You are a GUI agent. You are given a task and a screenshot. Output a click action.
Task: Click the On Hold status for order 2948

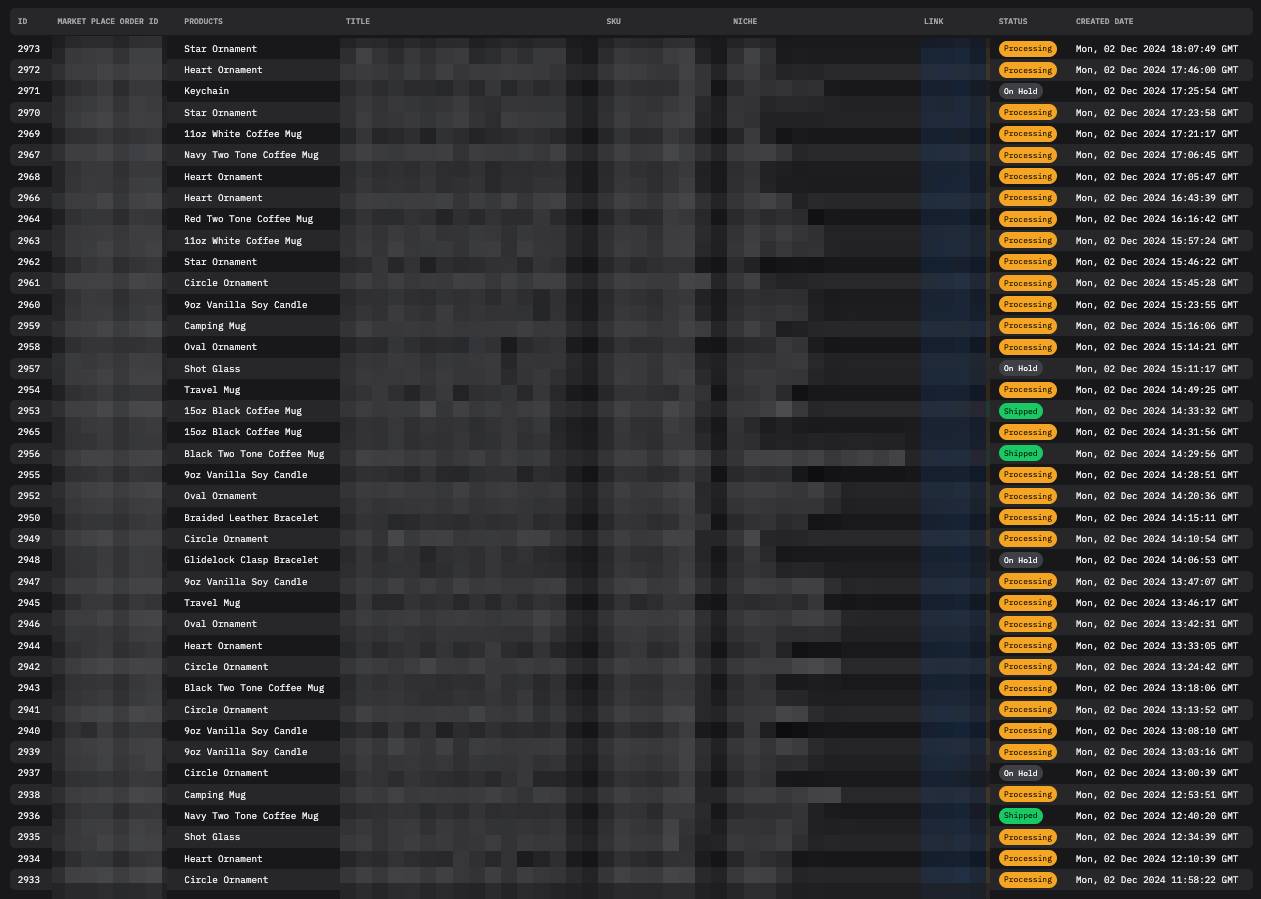pos(1020,560)
